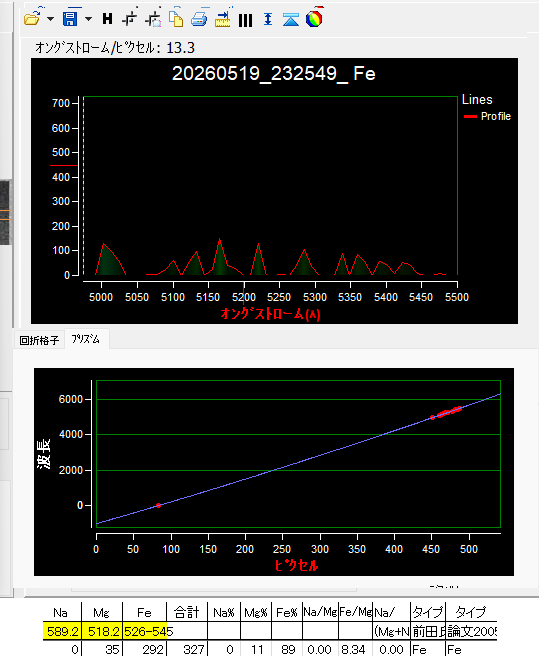Save the profile with the floppy disk icon
This screenshot has height=664, width=539.
tap(70, 19)
